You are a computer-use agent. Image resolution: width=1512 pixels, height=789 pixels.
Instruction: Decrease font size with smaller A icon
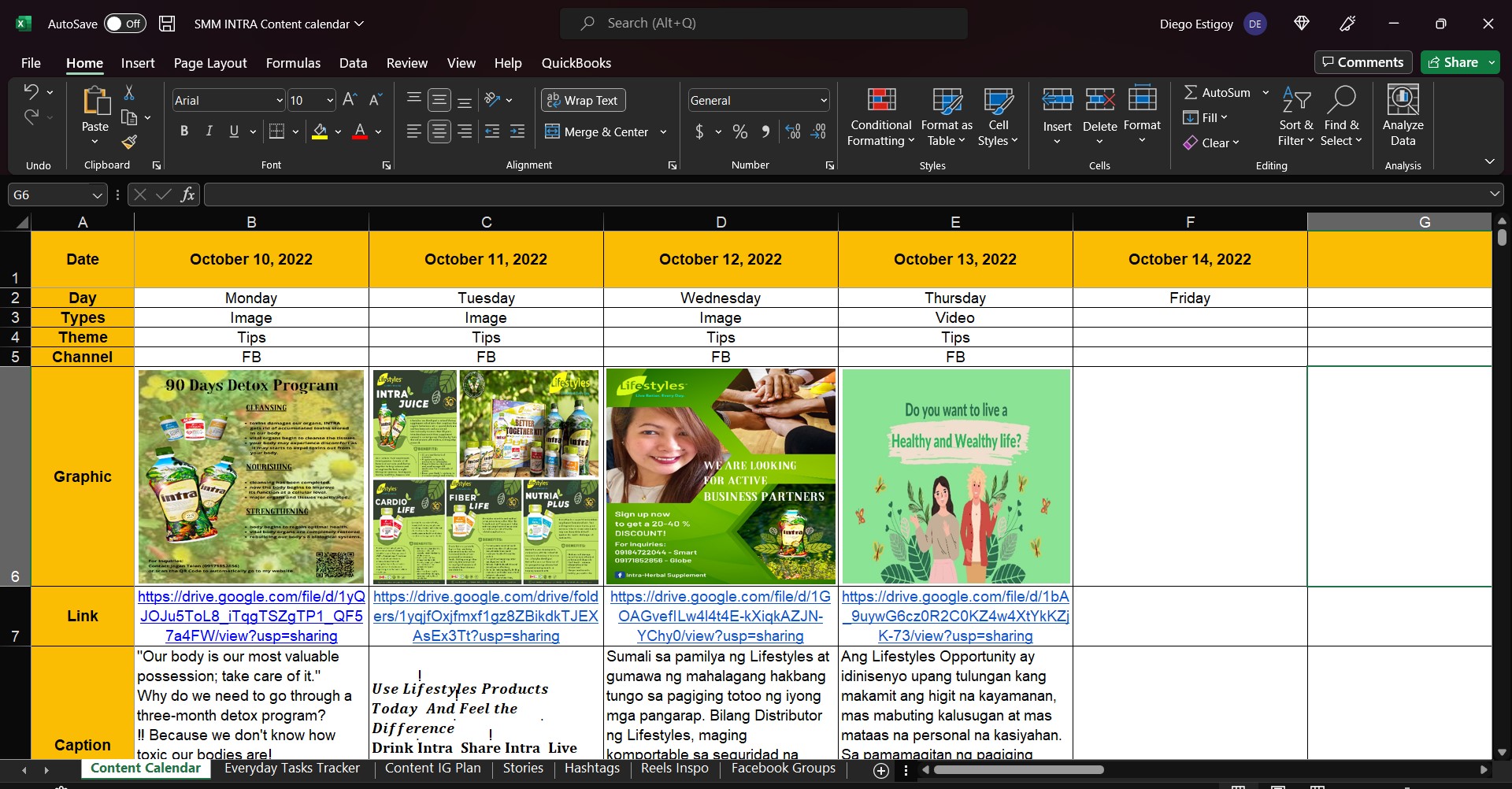click(376, 100)
